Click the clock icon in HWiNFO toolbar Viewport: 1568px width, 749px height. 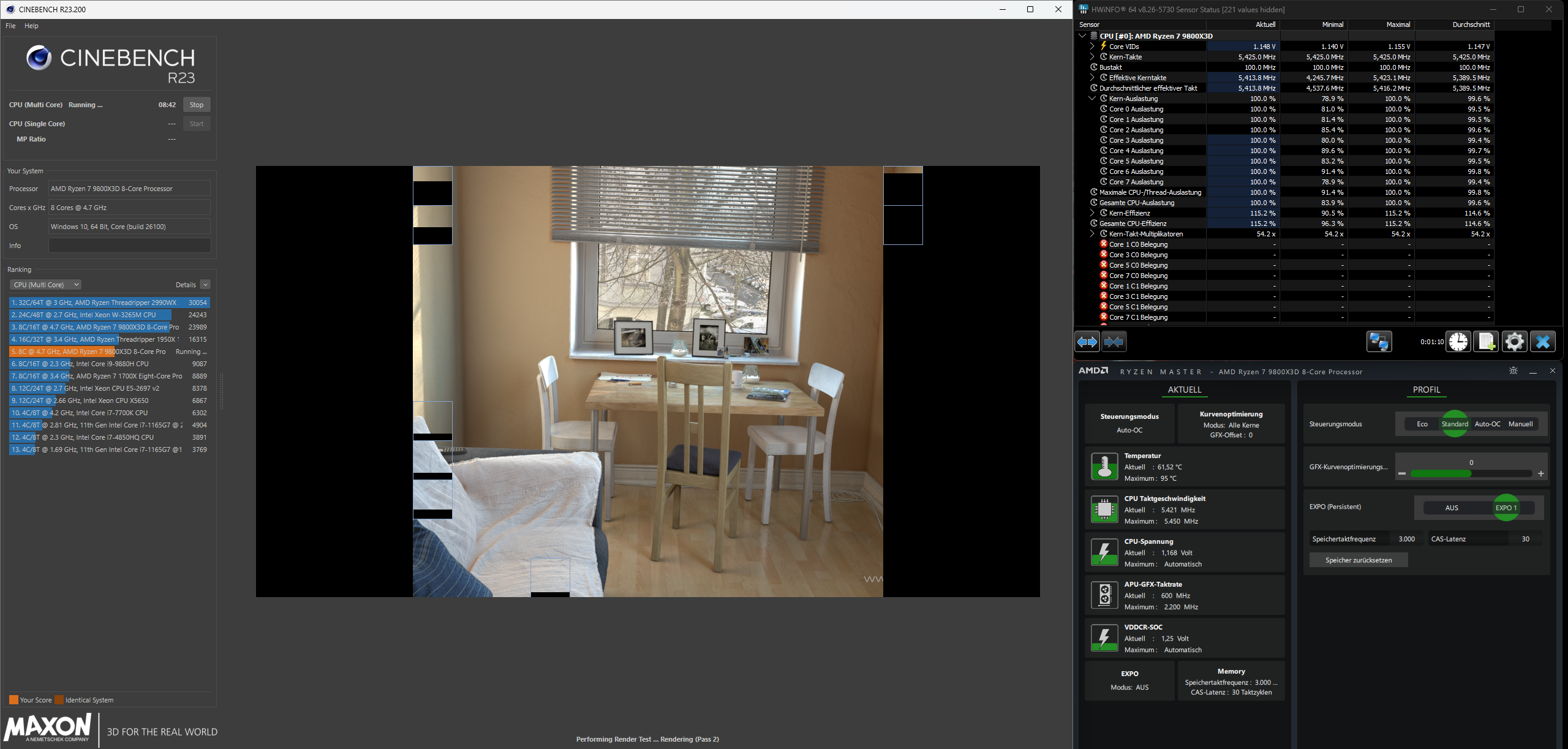[x=1458, y=341]
